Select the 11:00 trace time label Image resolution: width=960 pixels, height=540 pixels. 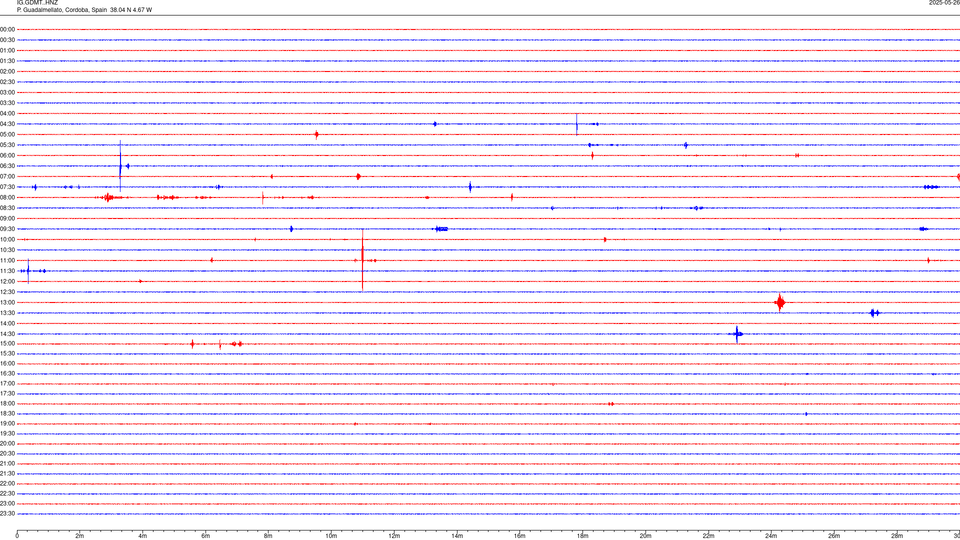coord(7,260)
